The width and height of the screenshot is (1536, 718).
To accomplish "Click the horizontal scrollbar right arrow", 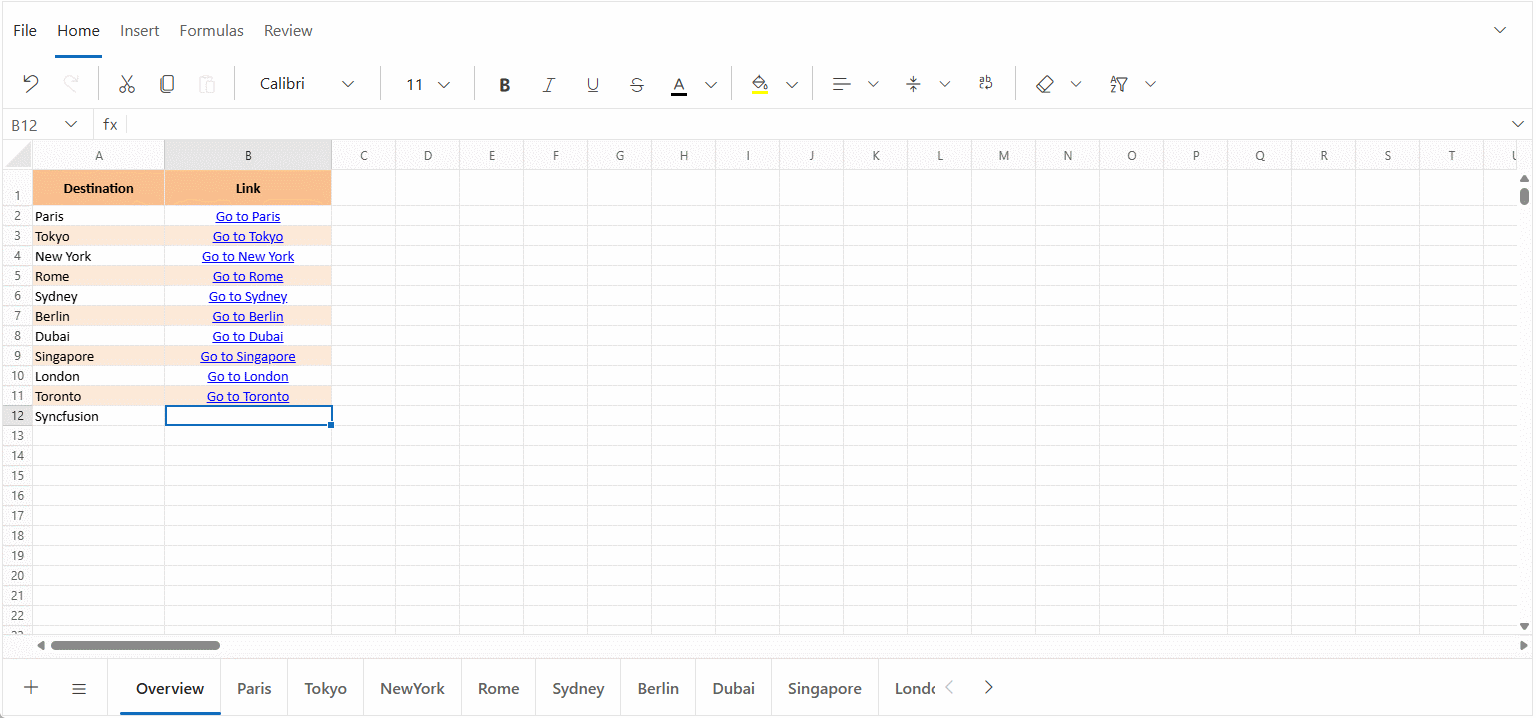I will pos(1524,645).
